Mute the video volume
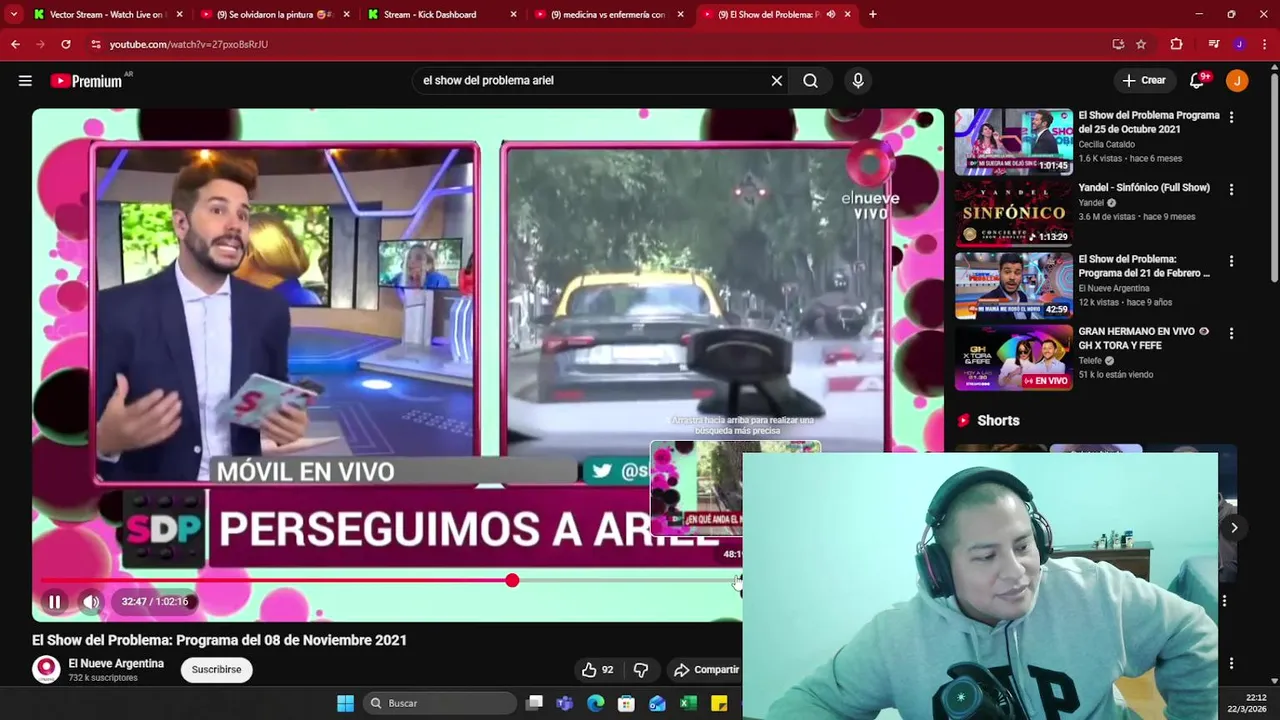This screenshot has height=720, width=1280. (x=91, y=602)
